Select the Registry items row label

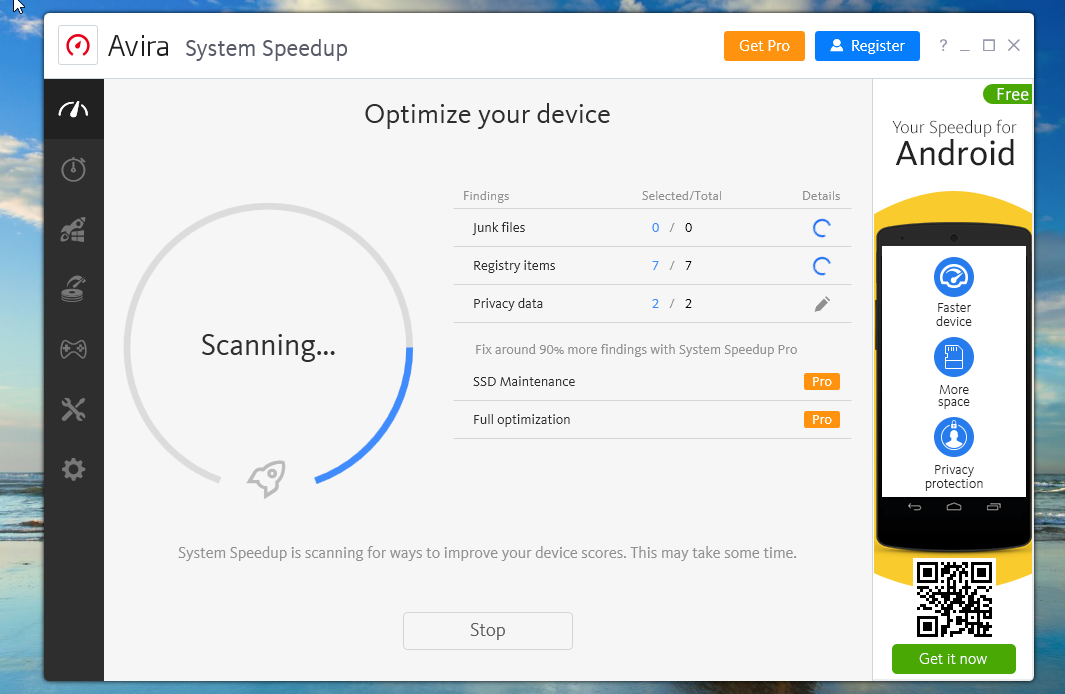tap(514, 266)
